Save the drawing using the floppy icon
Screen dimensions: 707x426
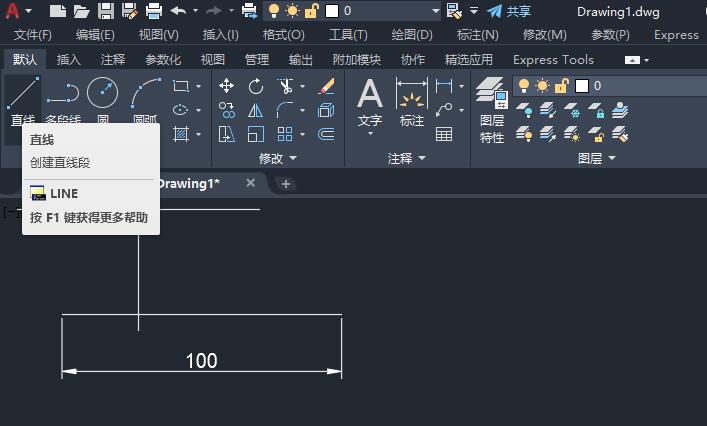(106, 11)
